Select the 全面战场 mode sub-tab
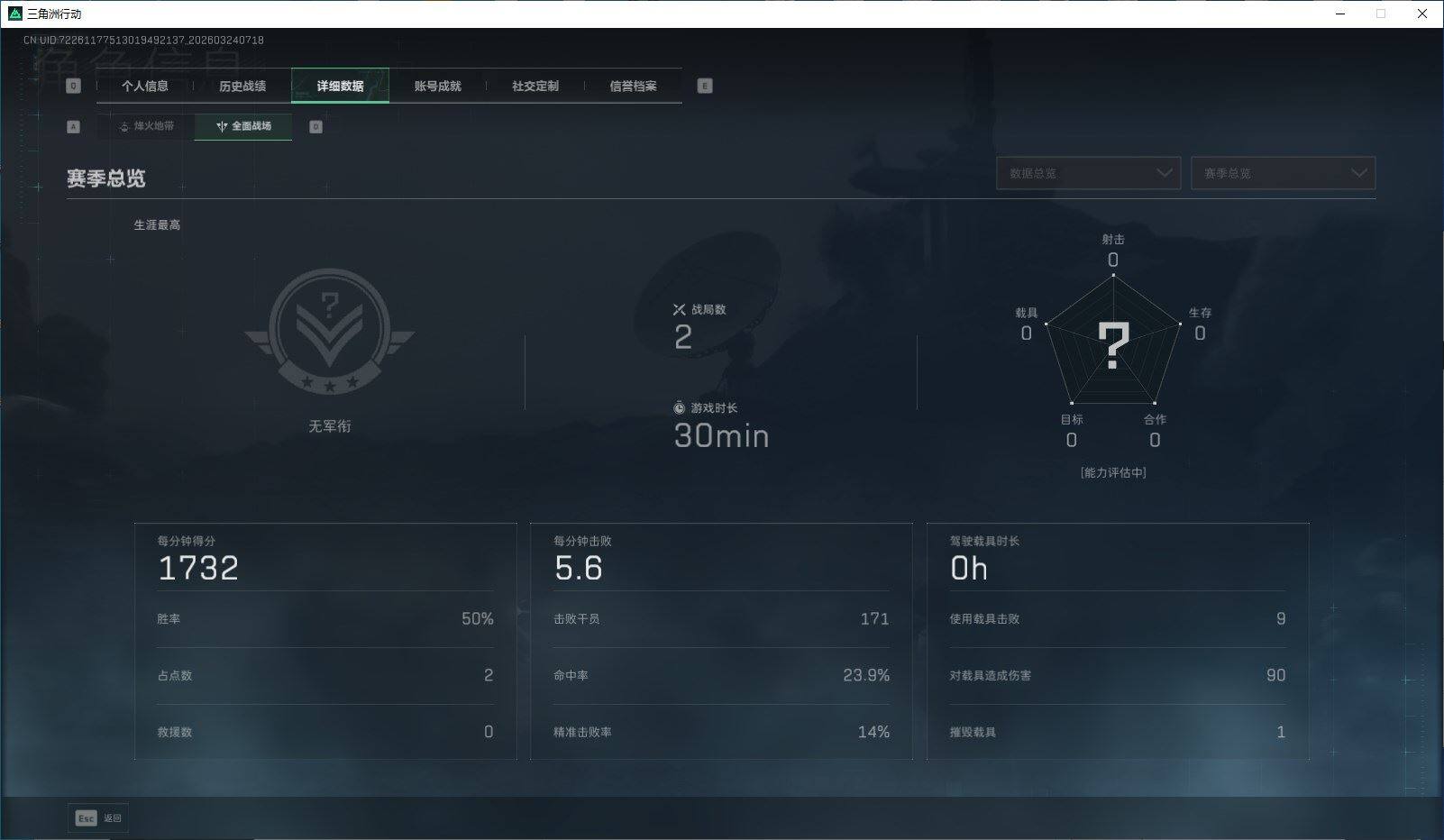 pos(243,126)
